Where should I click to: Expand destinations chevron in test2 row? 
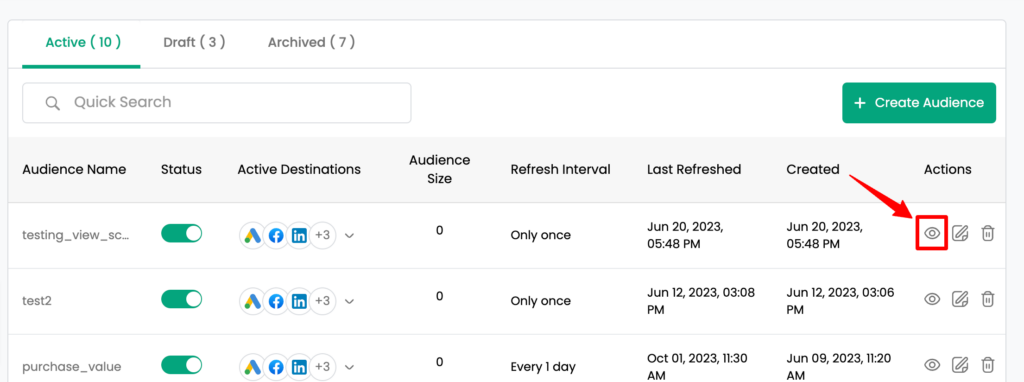(349, 302)
